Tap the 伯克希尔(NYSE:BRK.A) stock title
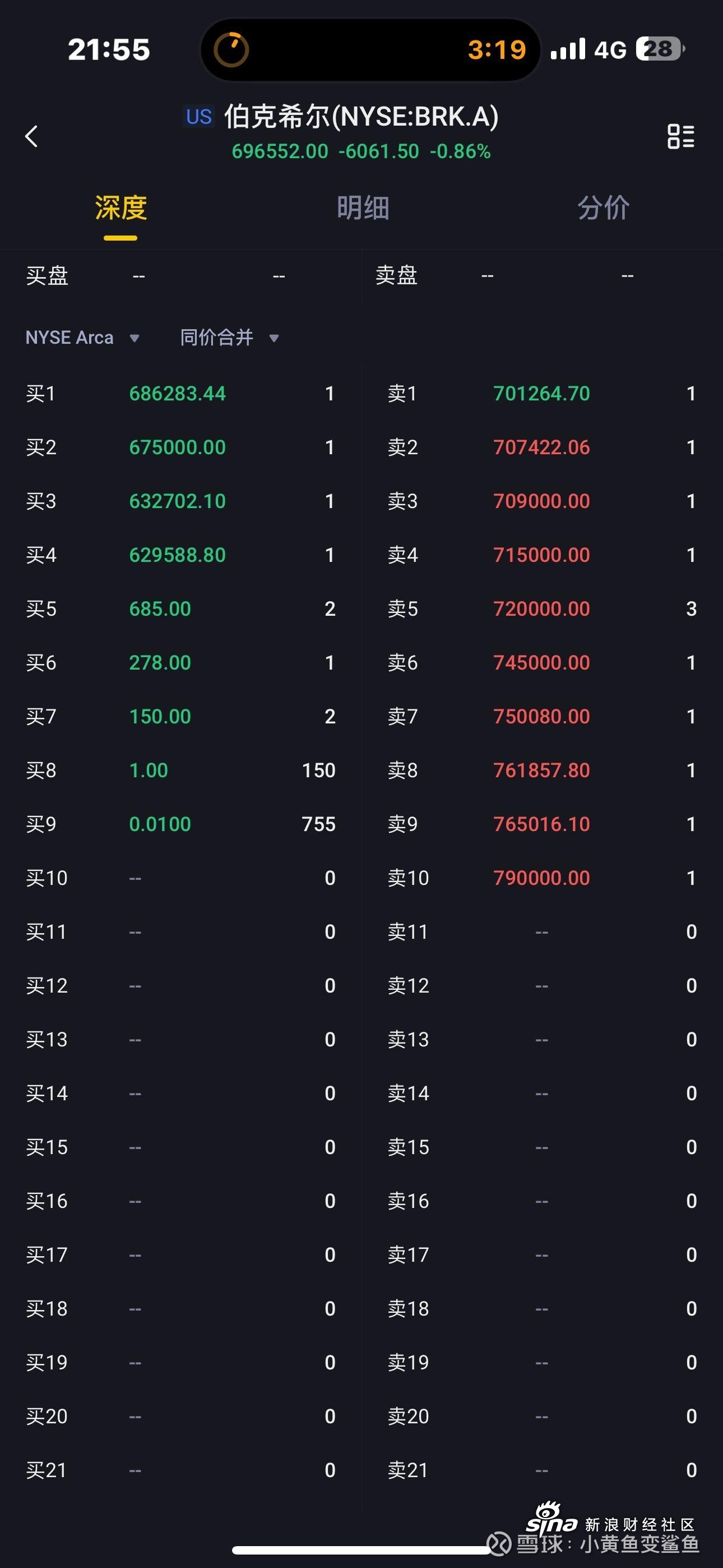723x1568 pixels. click(x=361, y=116)
